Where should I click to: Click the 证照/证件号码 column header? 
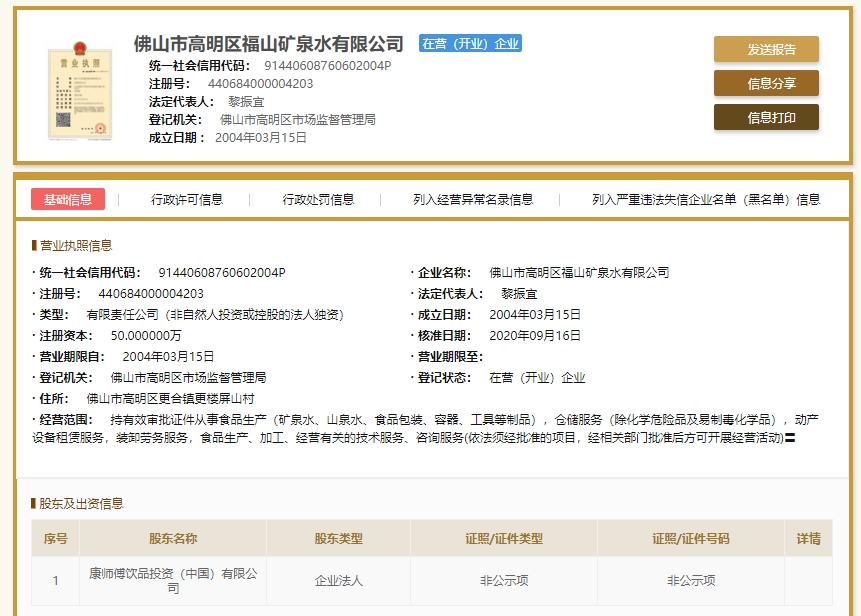(691, 539)
